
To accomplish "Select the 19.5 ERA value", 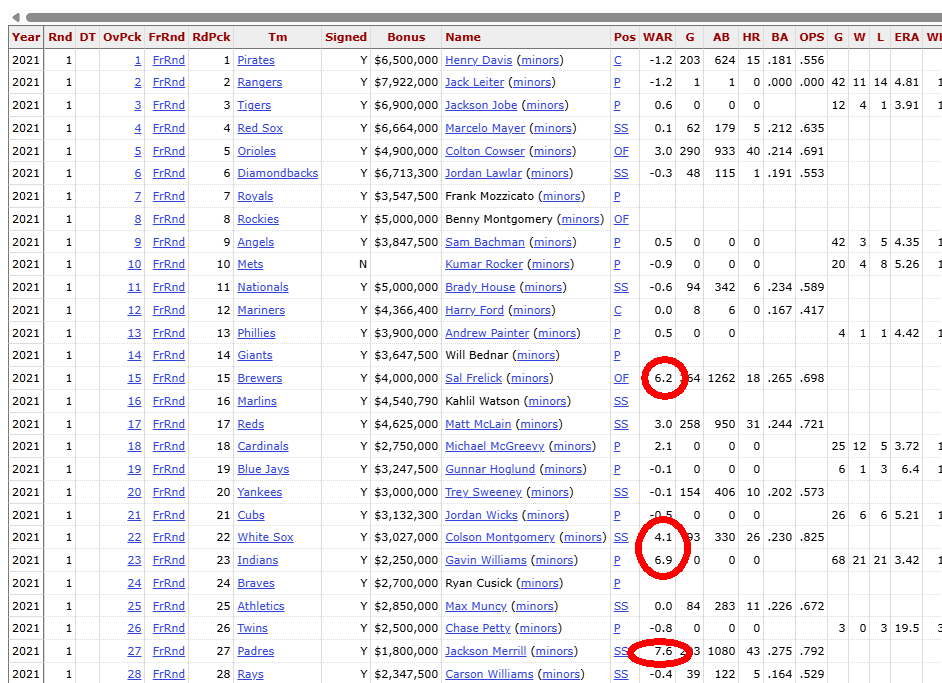I will tap(907, 628).
